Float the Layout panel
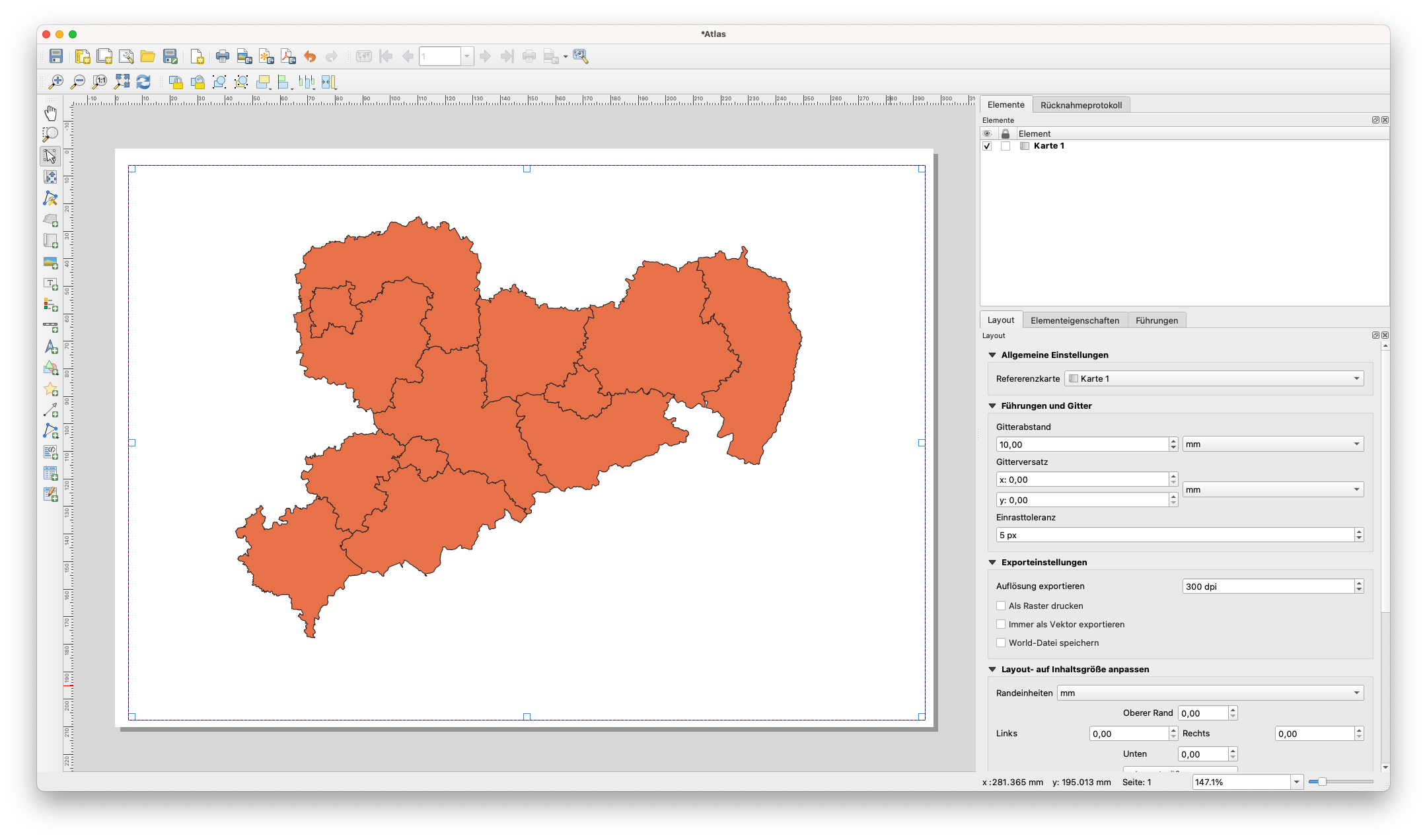The image size is (1427, 840). [x=1375, y=335]
